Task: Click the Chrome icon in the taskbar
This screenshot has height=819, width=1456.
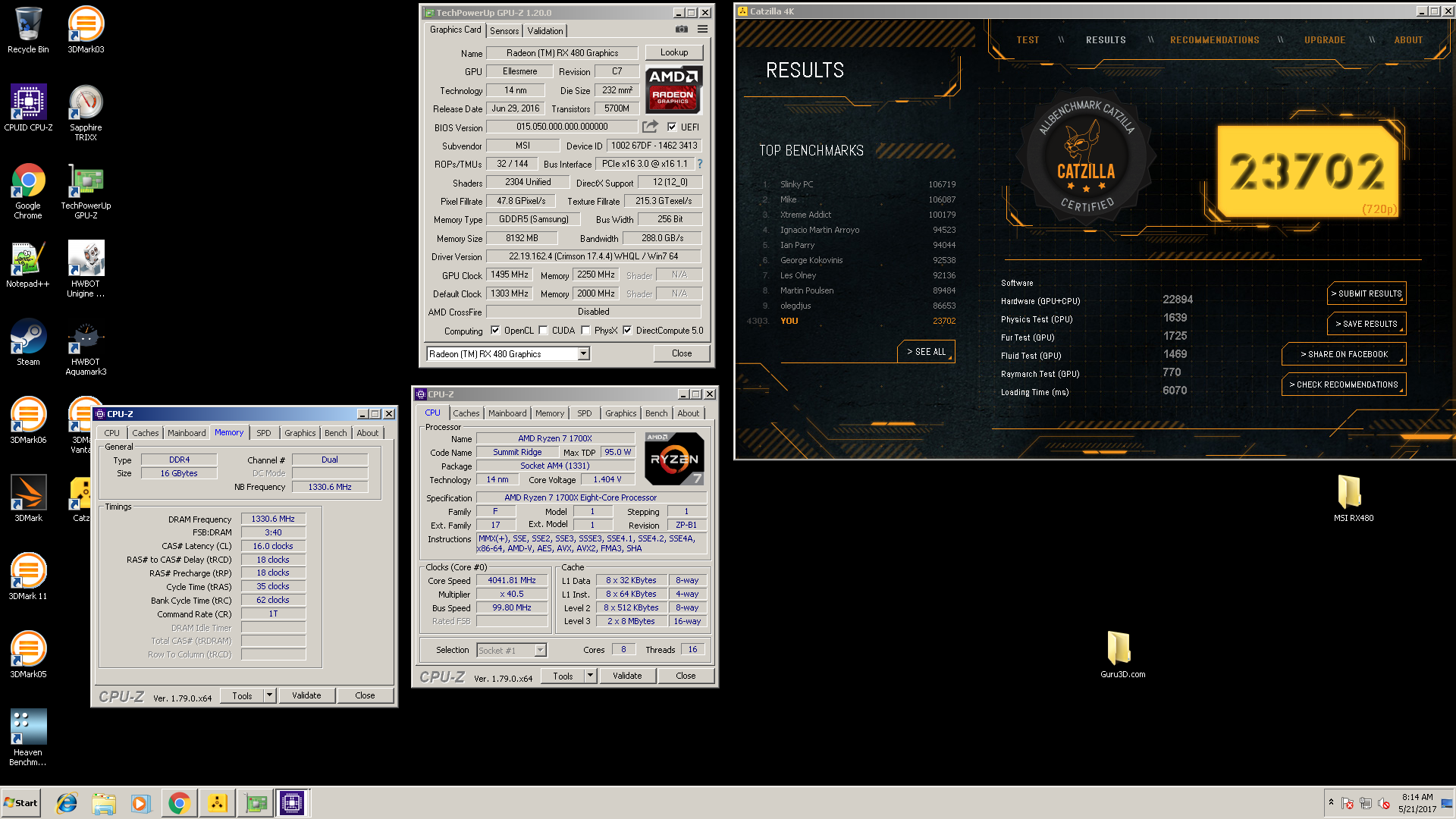Action: click(179, 803)
